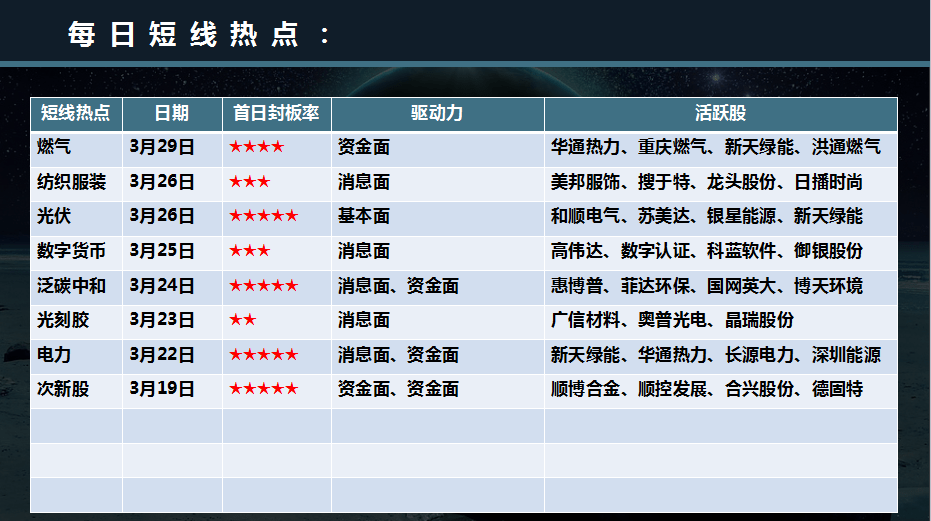Click the 新天绿能、华通热力、长源电力 stocks cell
Image resolution: width=931 pixels, height=521 pixels.
point(720,355)
